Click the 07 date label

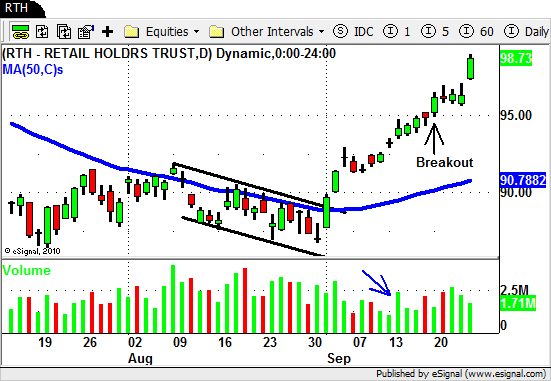[x=359, y=342]
